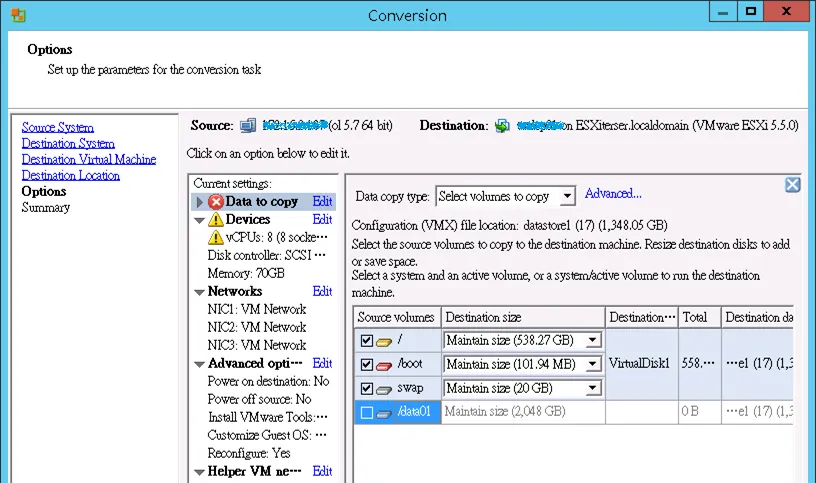Select the Memory: 70GB row
Image resolution: width=816 pixels, height=483 pixels.
coord(246,274)
